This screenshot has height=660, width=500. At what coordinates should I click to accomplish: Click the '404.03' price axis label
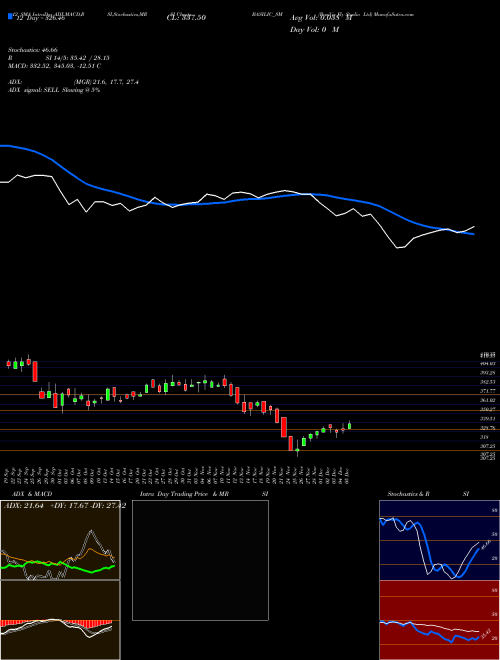487,363
